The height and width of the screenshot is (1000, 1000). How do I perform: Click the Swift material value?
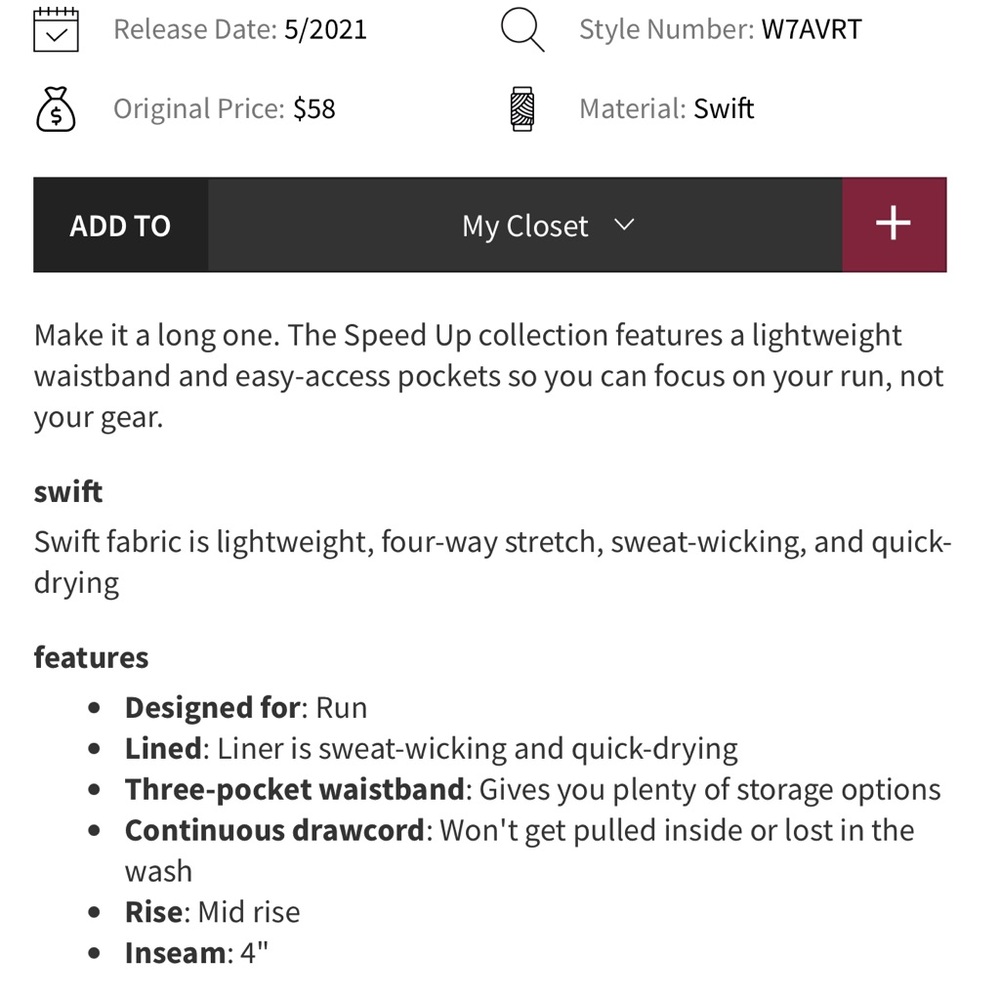click(x=724, y=108)
